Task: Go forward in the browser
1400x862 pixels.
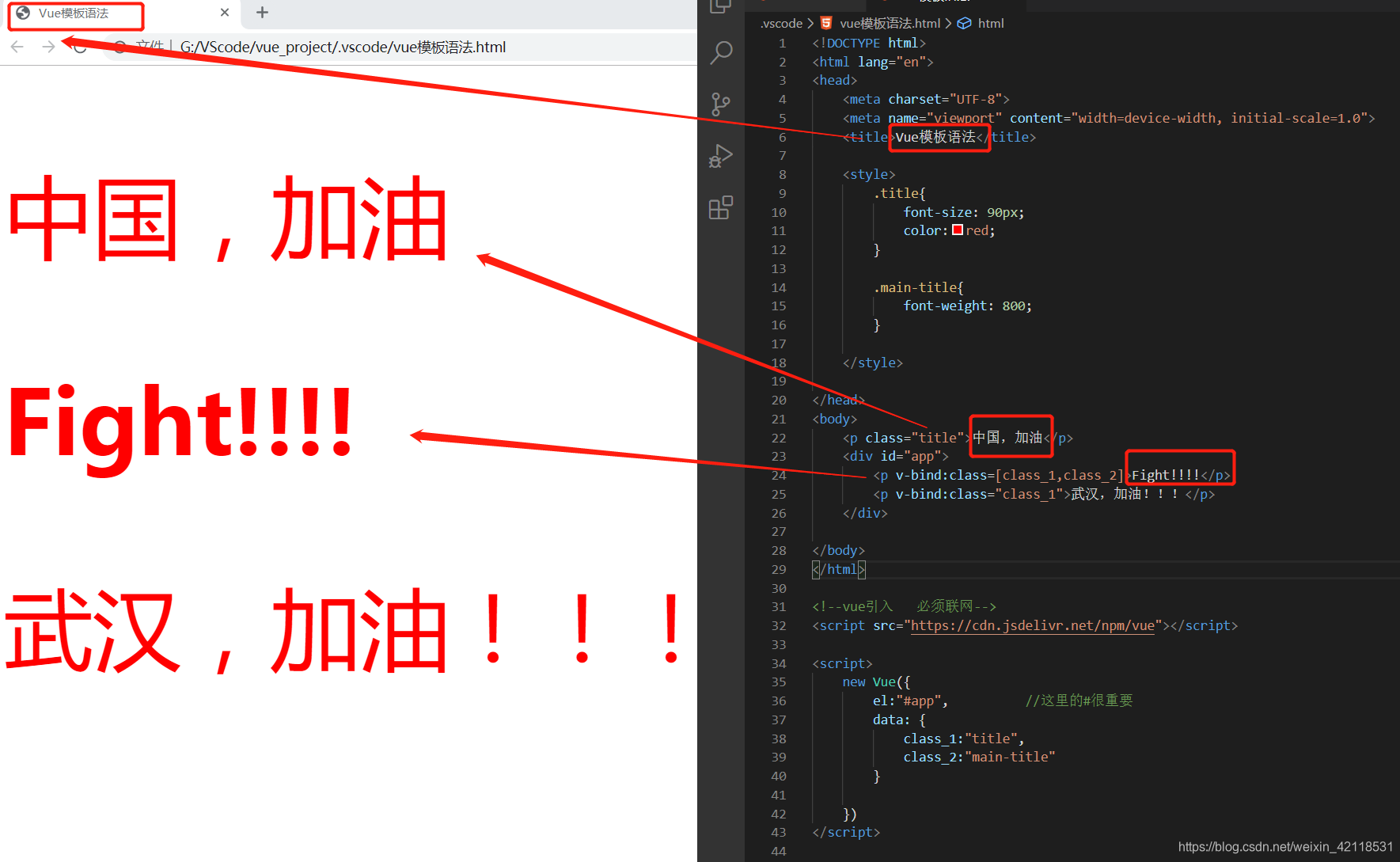Action: (x=48, y=47)
